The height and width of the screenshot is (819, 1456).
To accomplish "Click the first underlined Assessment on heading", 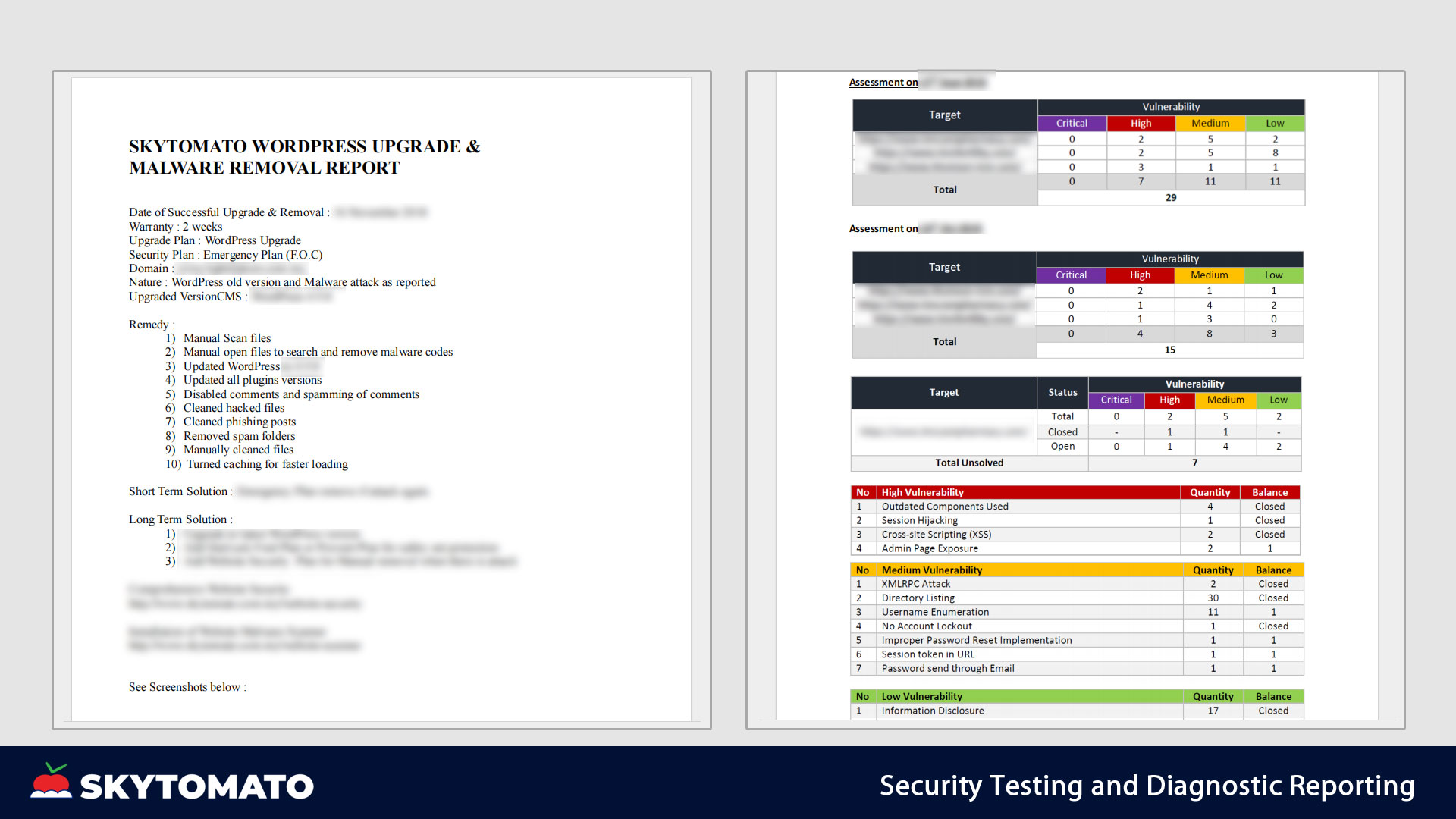I will coord(883,83).
